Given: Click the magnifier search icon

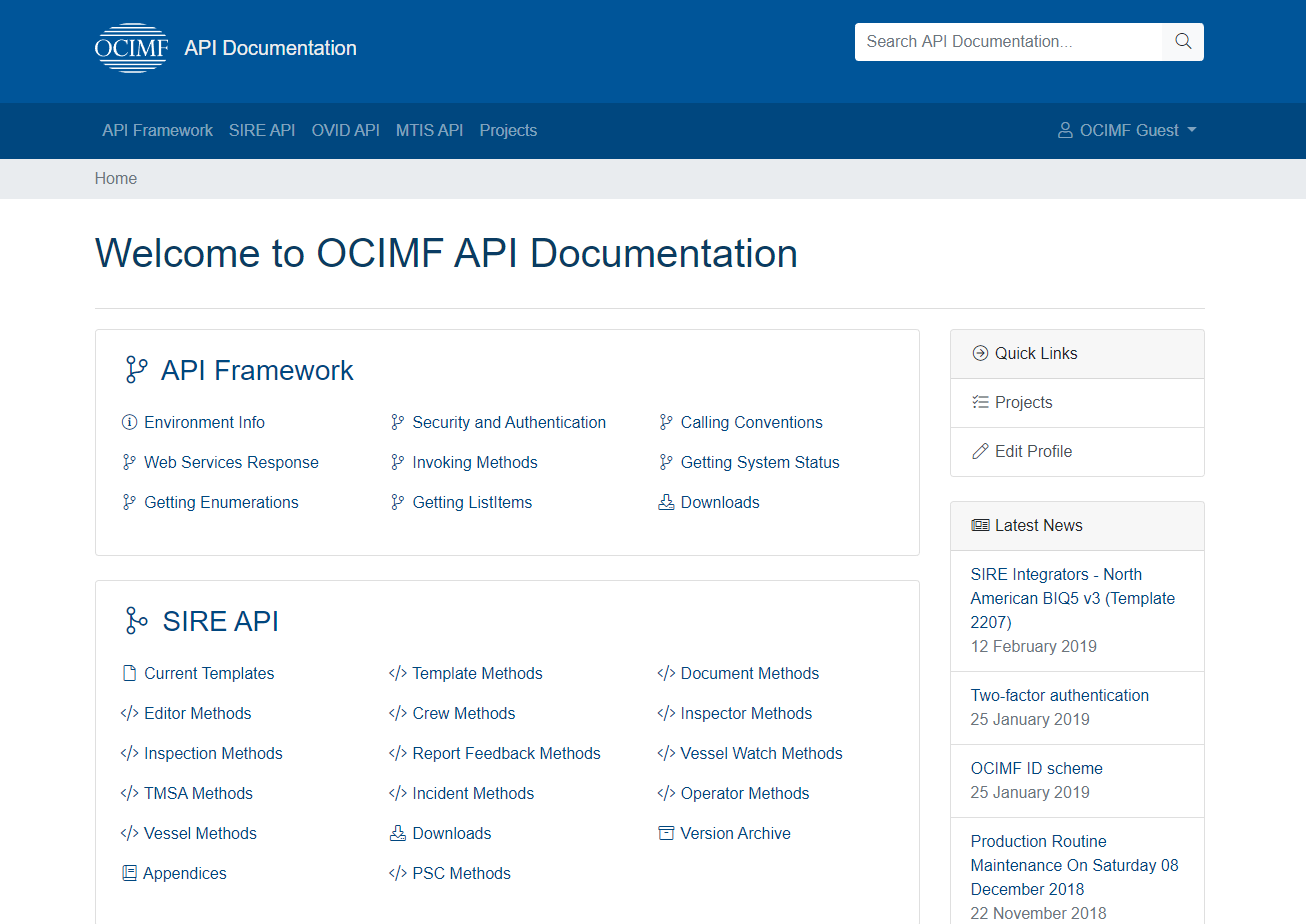Looking at the screenshot, I should [x=1183, y=42].
